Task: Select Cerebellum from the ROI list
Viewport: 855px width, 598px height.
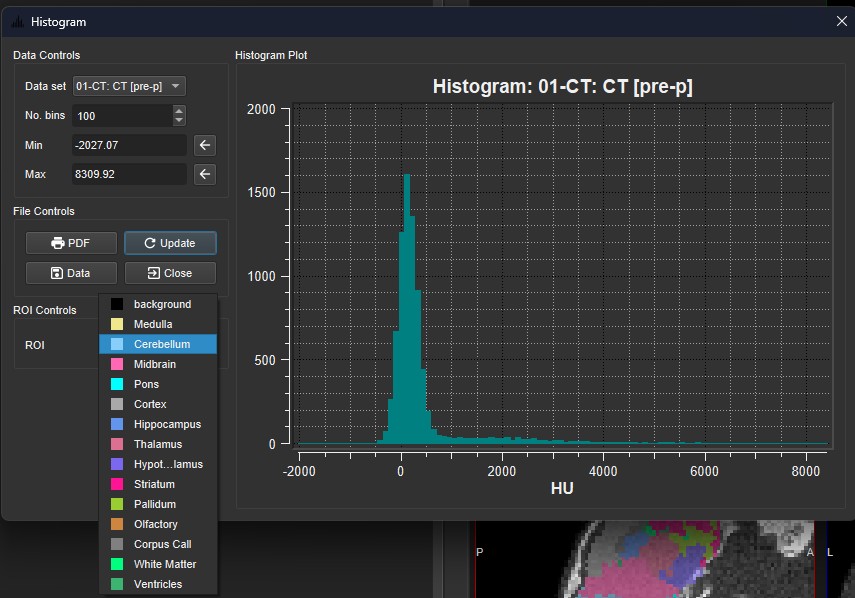Action: click(158, 344)
